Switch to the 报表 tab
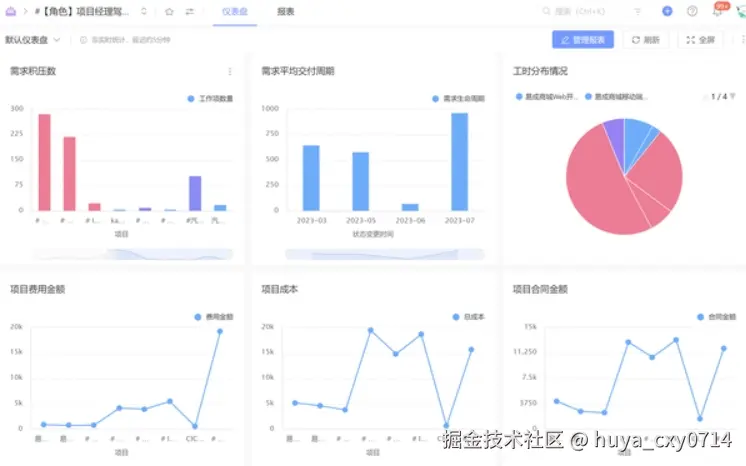Screen dimensions: 746x466 (285, 11)
